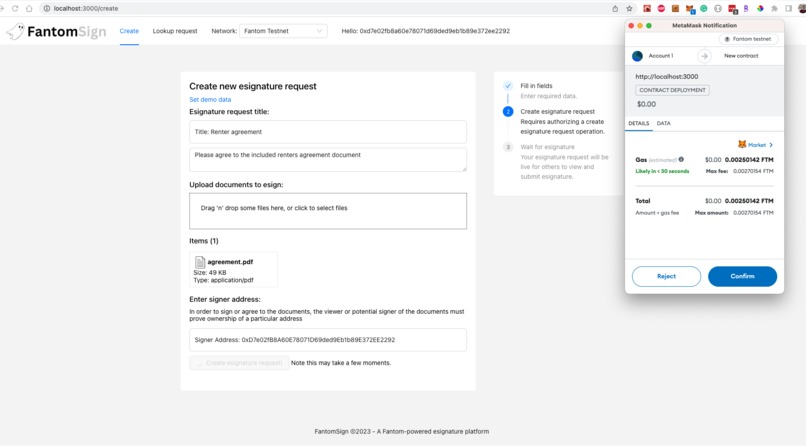
Task: Click the agreement.pdf file icon
Action: tap(200, 262)
